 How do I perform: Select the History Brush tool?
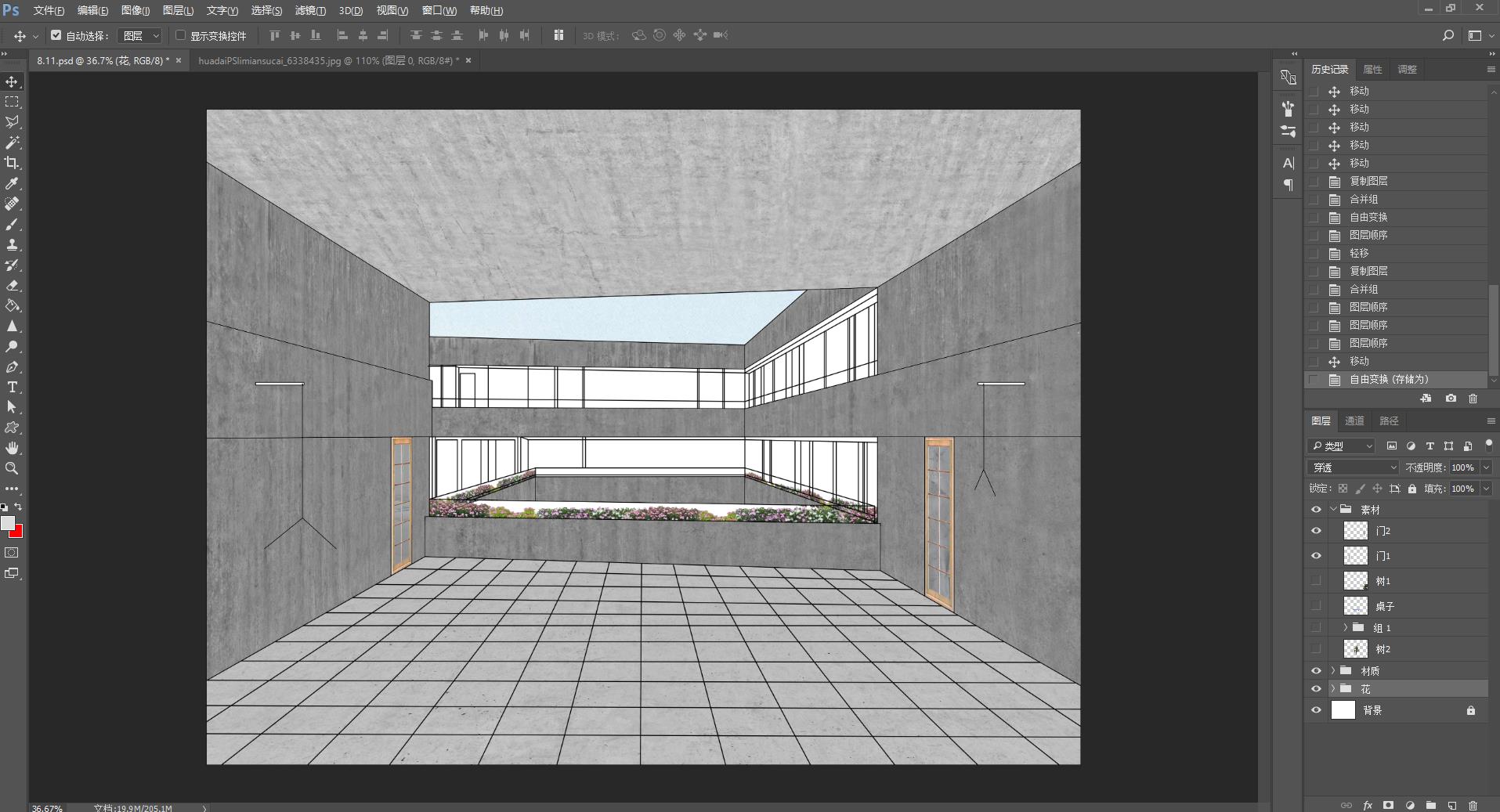(x=12, y=265)
